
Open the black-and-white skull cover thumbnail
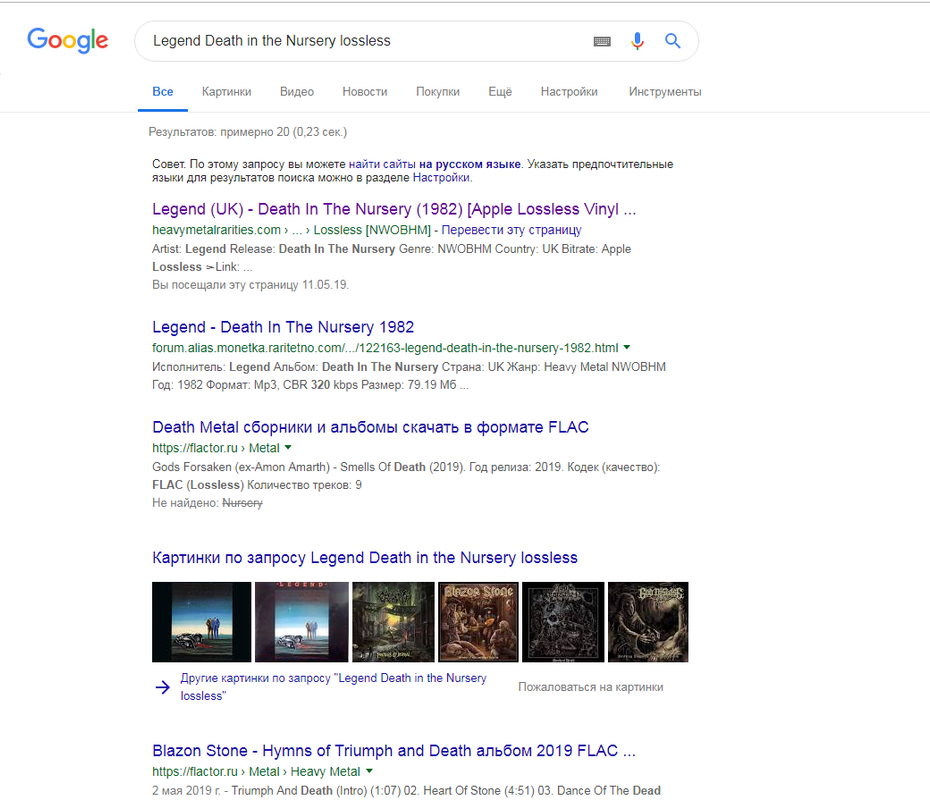point(563,622)
